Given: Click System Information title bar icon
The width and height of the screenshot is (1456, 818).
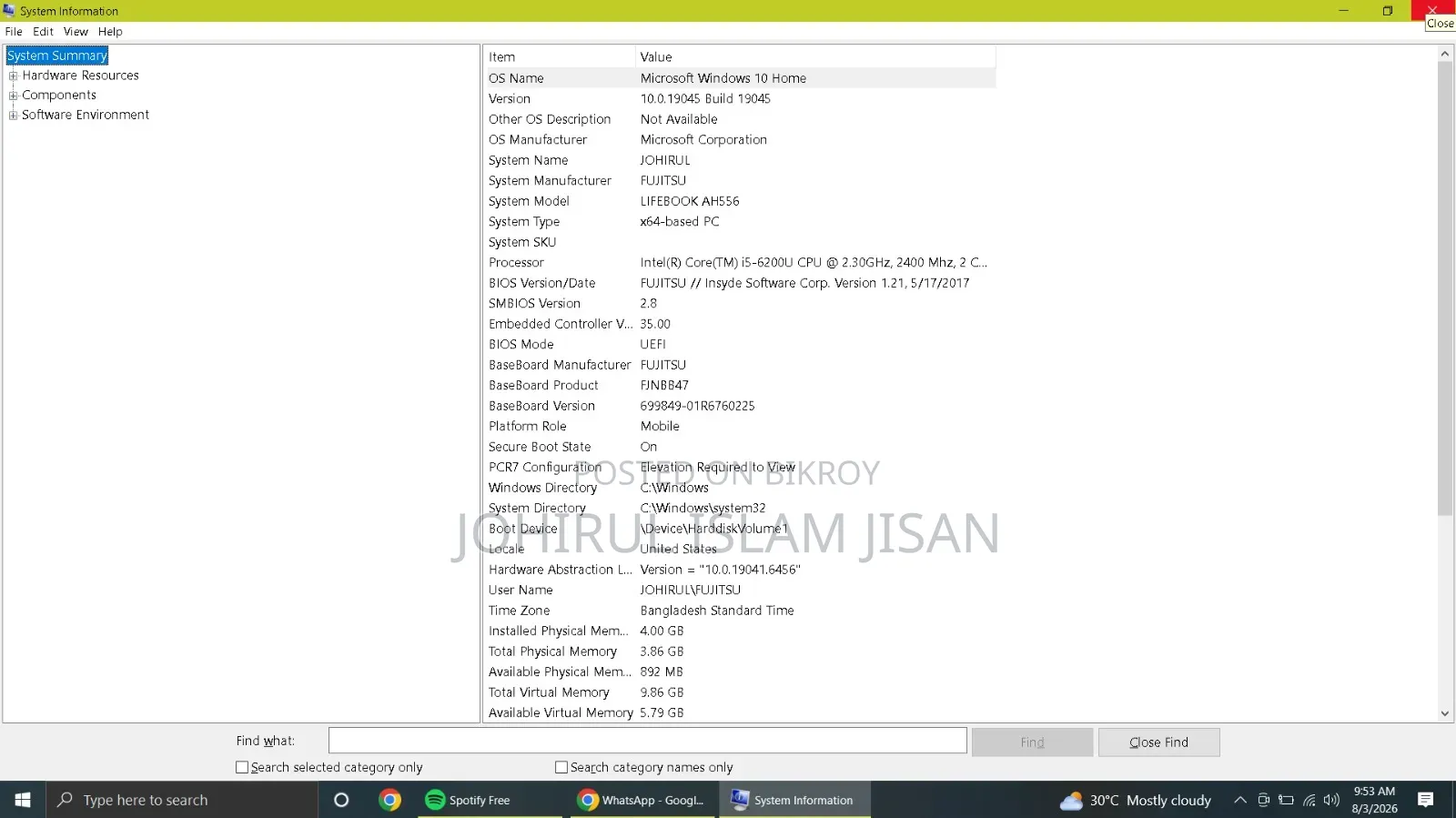Looking at the screenshot, I should pos(9,11).
